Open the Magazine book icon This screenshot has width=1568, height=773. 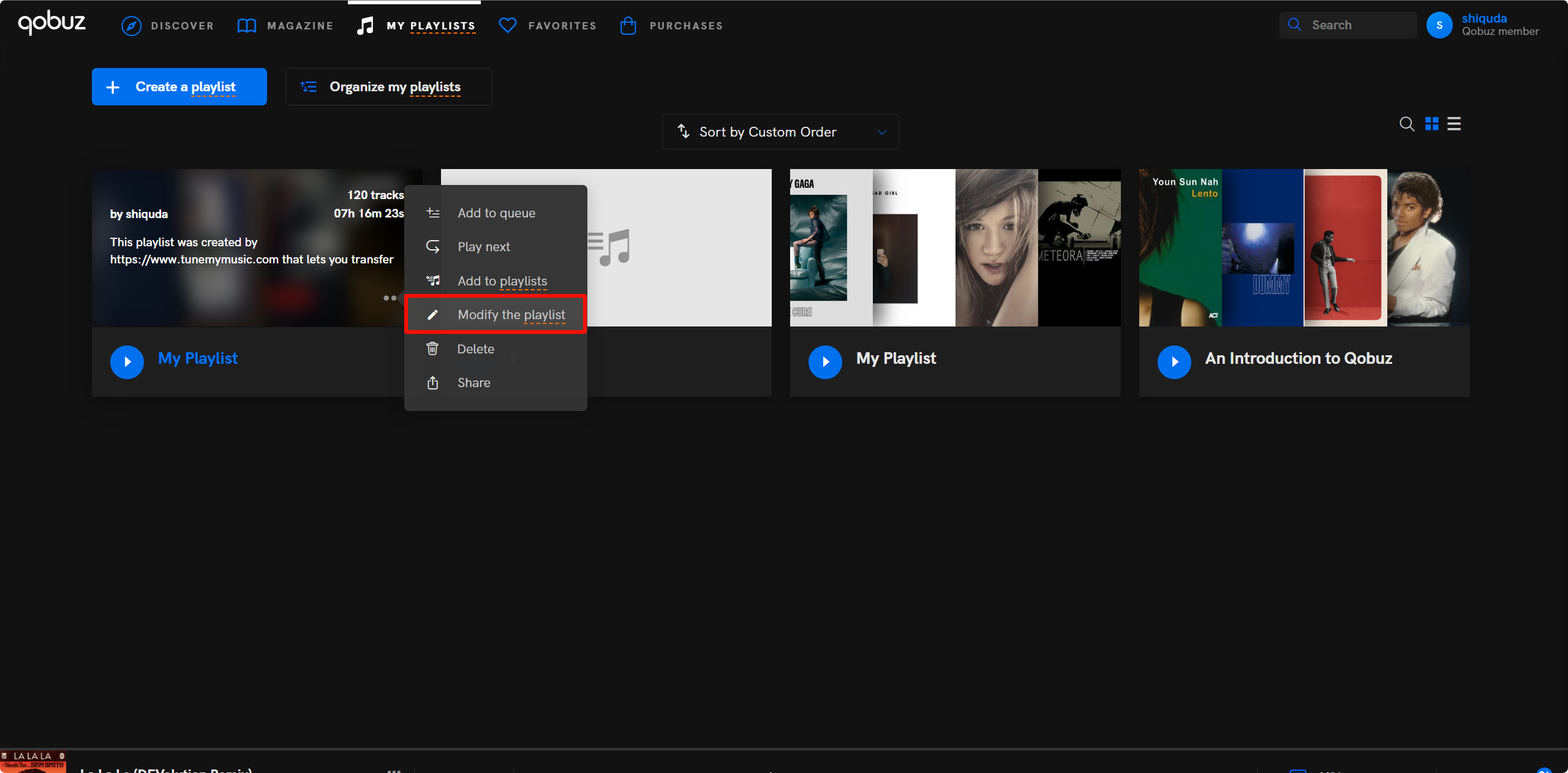pos(246,26)
